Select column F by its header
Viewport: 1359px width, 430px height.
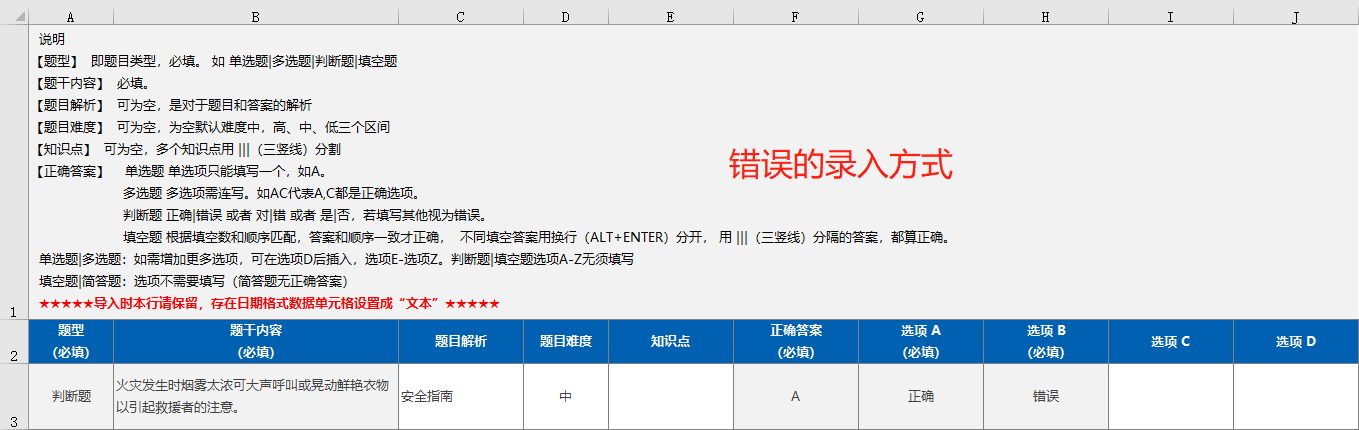pyautogui.click(x=795, y=17)
